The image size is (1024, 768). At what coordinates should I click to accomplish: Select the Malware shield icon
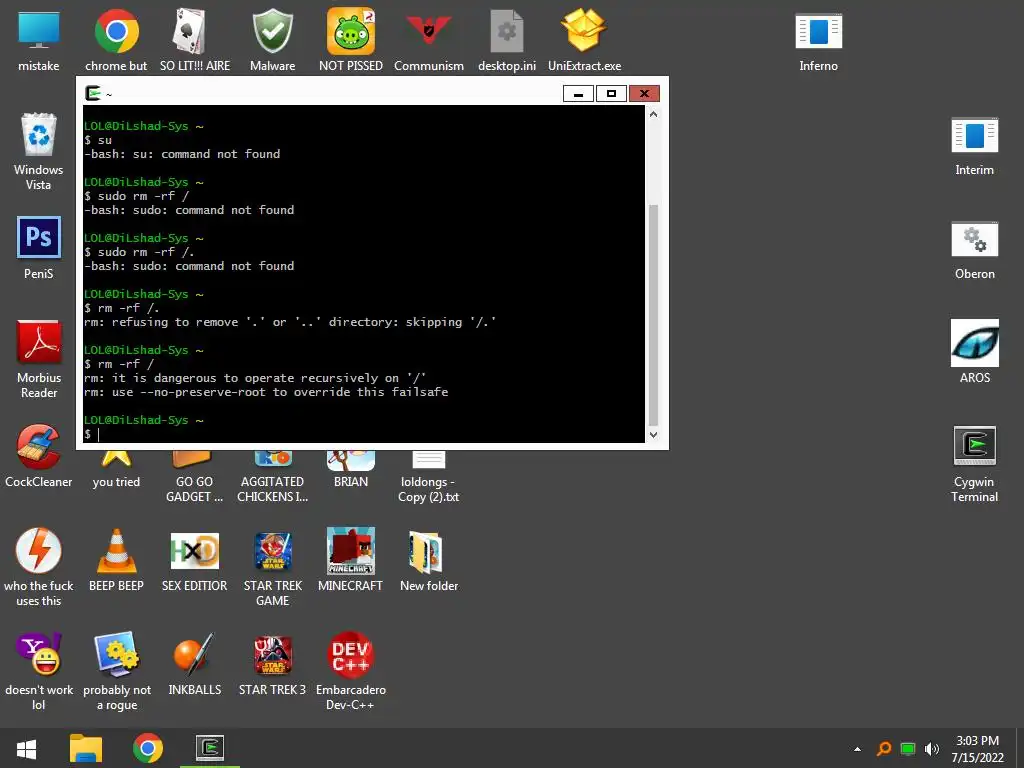pyautogui.click(x=272, y=40)
